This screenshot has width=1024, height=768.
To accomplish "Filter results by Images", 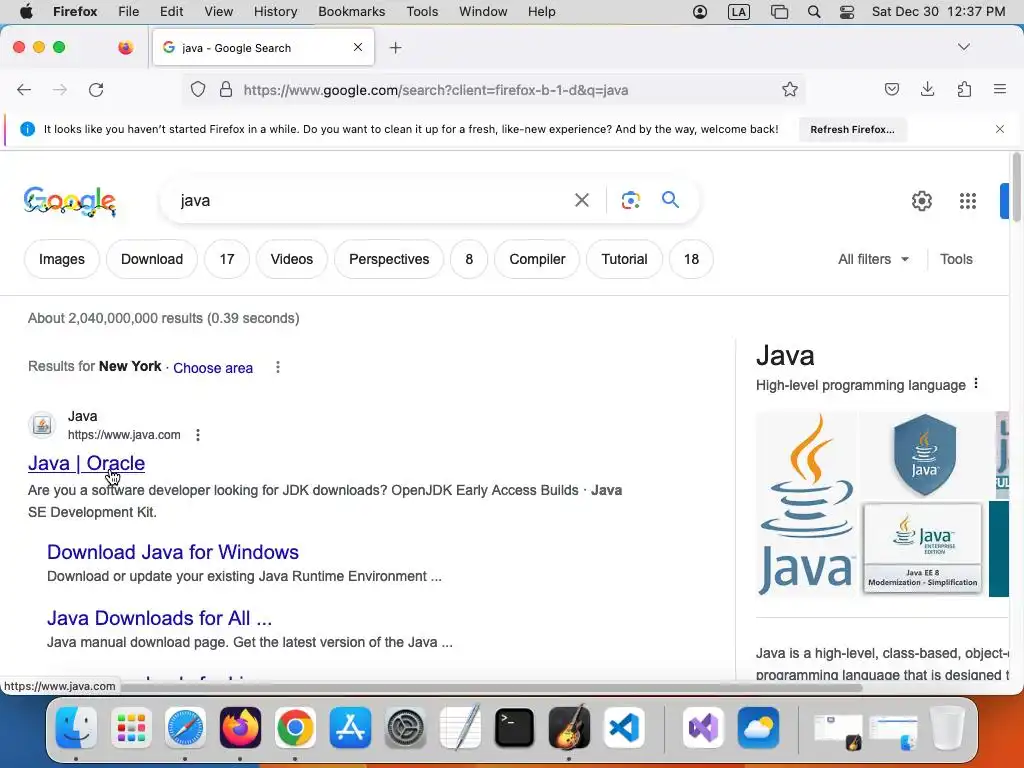I will (61, 259).
